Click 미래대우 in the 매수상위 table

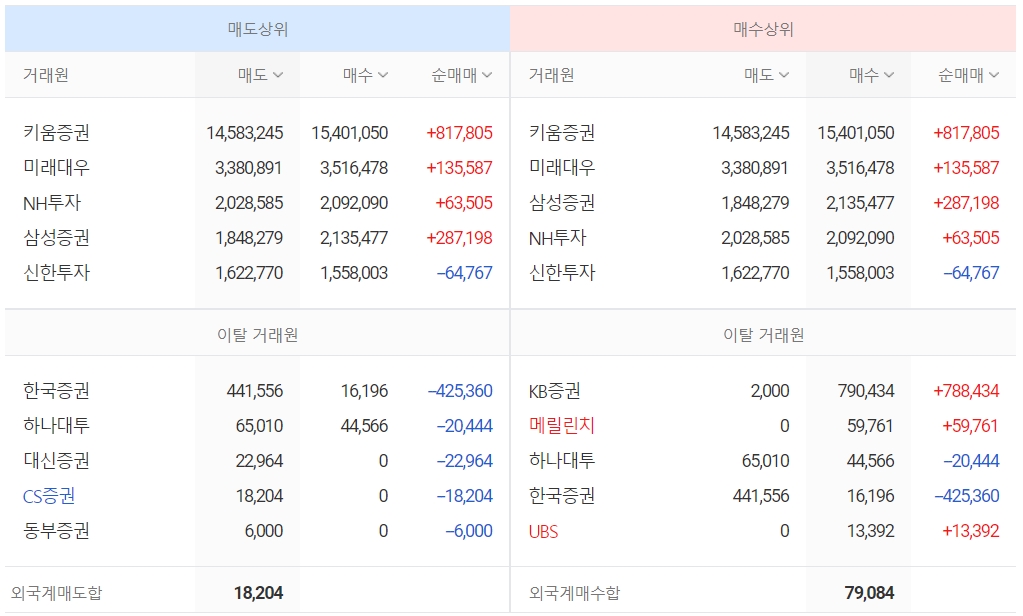point(562,168)
